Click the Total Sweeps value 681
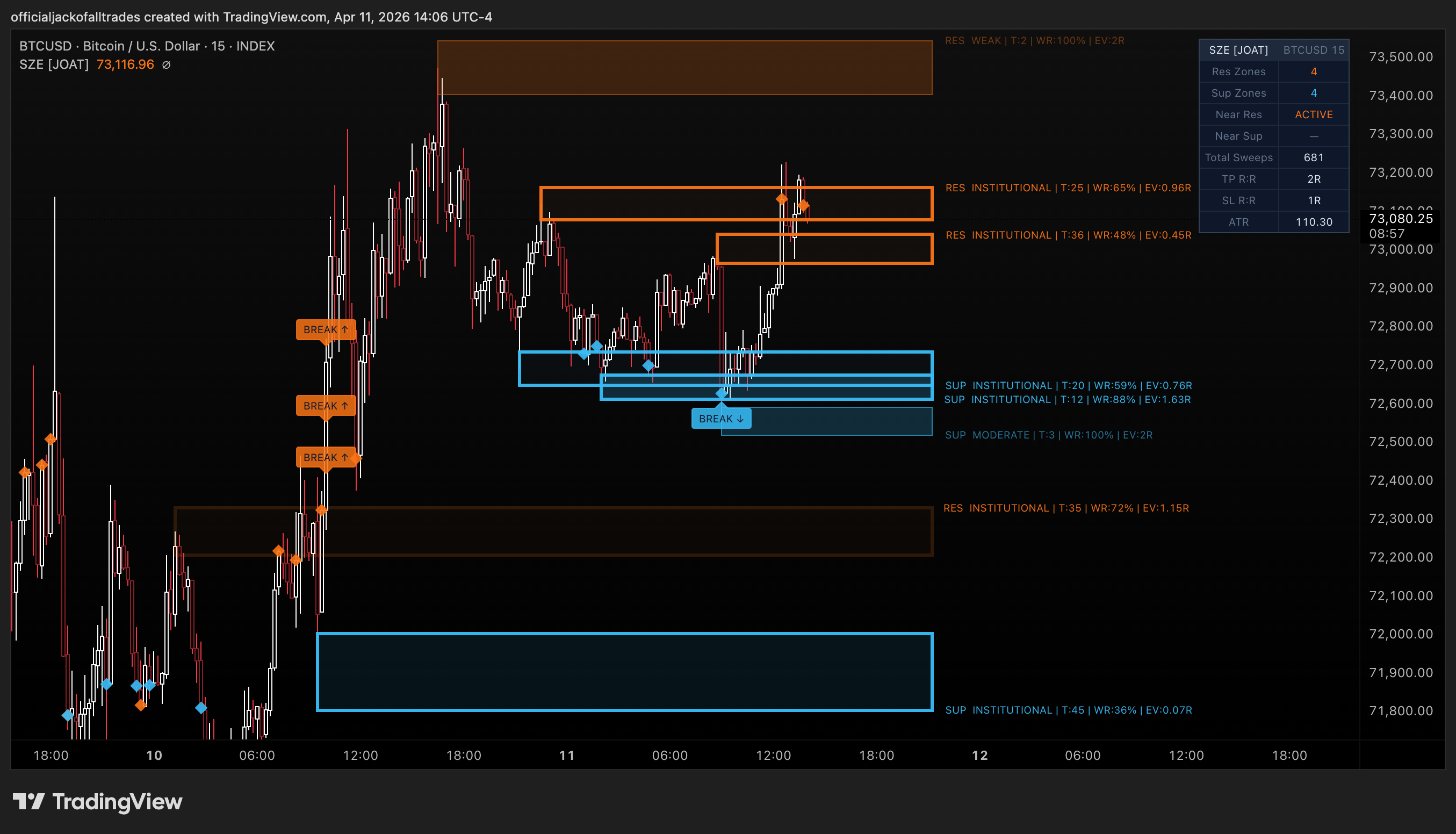Screen dimensions: 1456x834 (1314, 157)
